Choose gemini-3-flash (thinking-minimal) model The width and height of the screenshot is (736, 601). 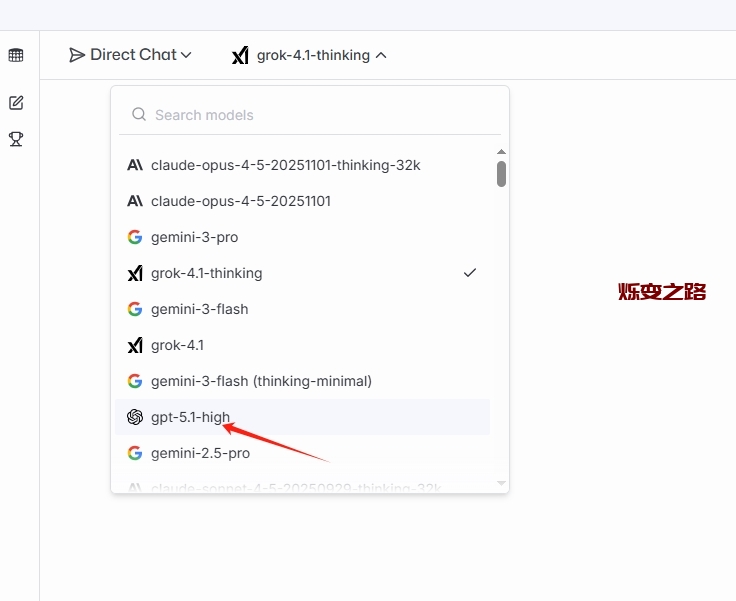[261, 381]
